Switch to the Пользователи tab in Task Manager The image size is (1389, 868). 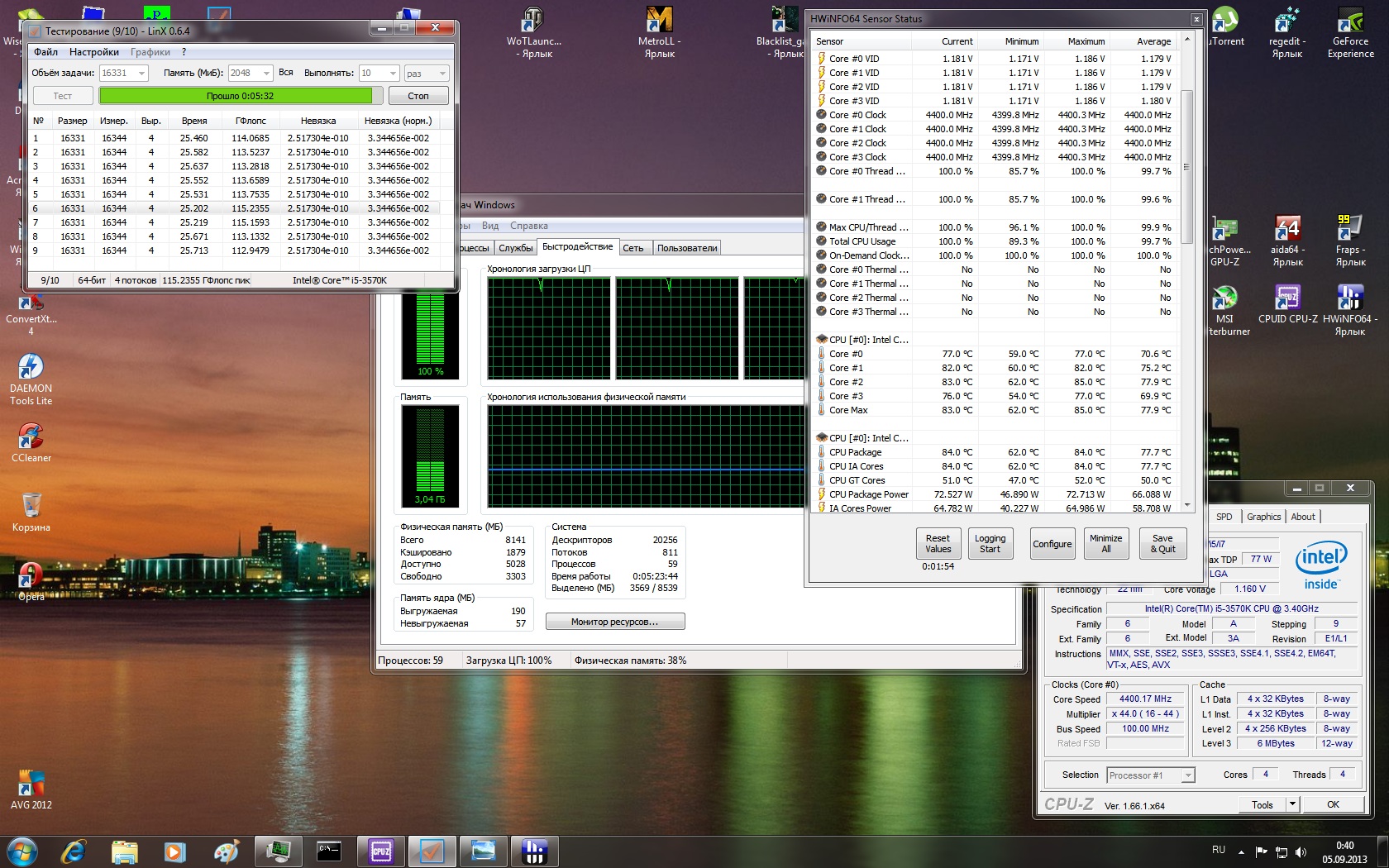[687, 248]
